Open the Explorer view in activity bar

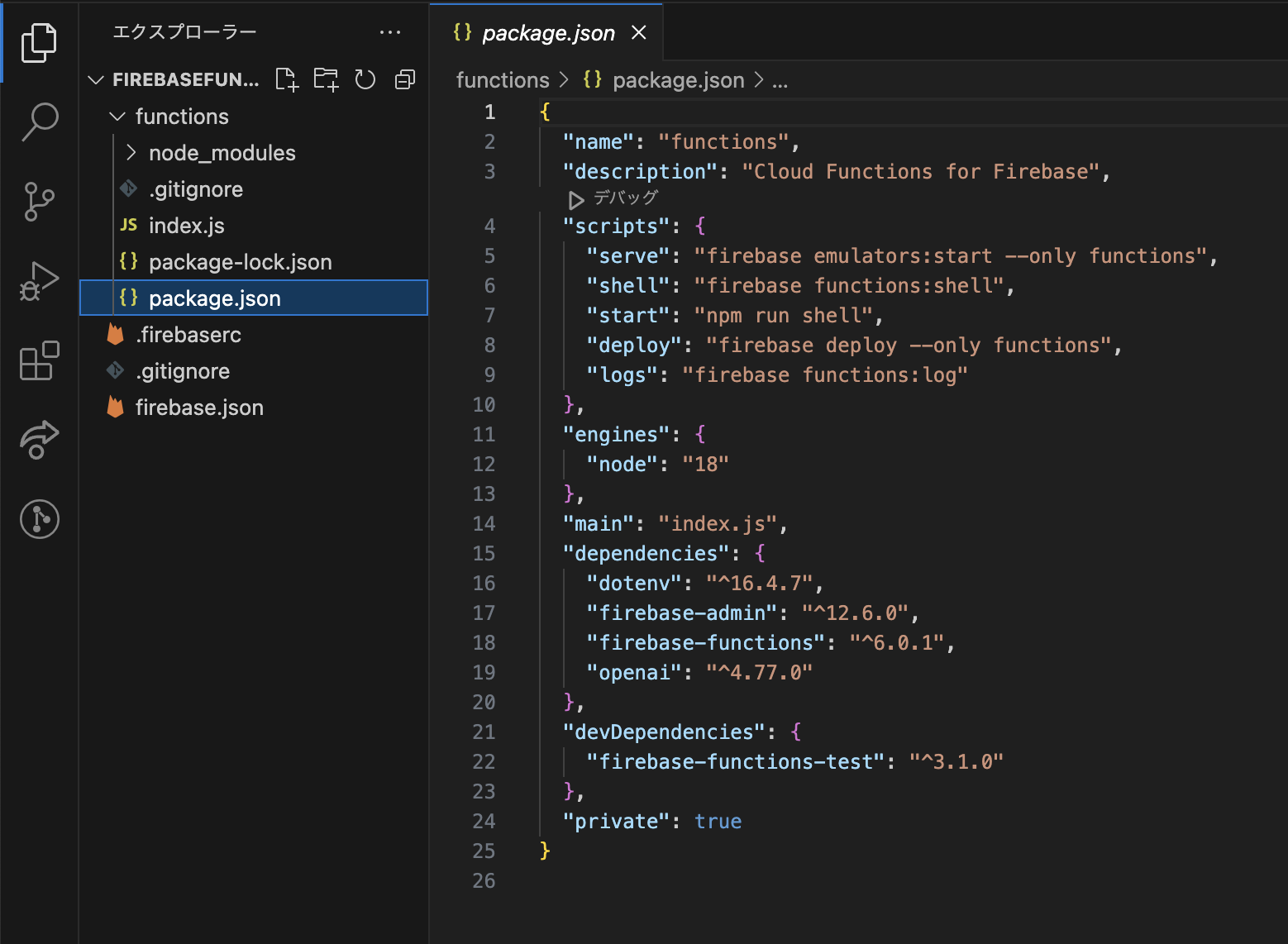click(39, 43)
